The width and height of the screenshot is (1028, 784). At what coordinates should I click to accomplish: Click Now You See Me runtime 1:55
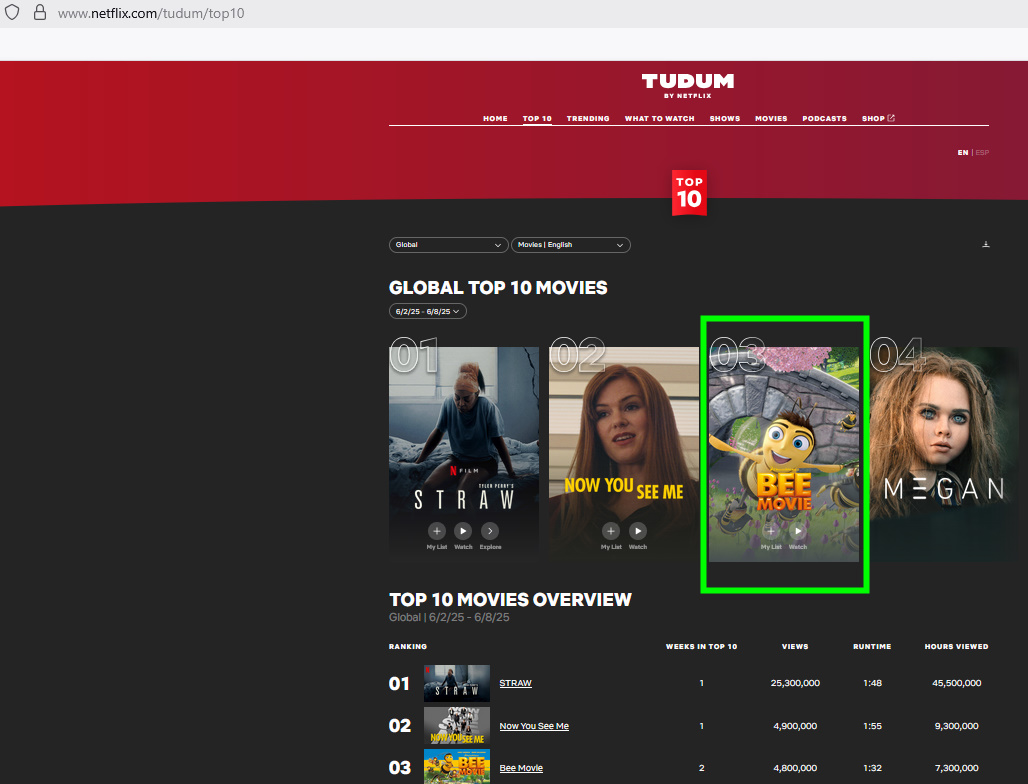tap(873, 726)
